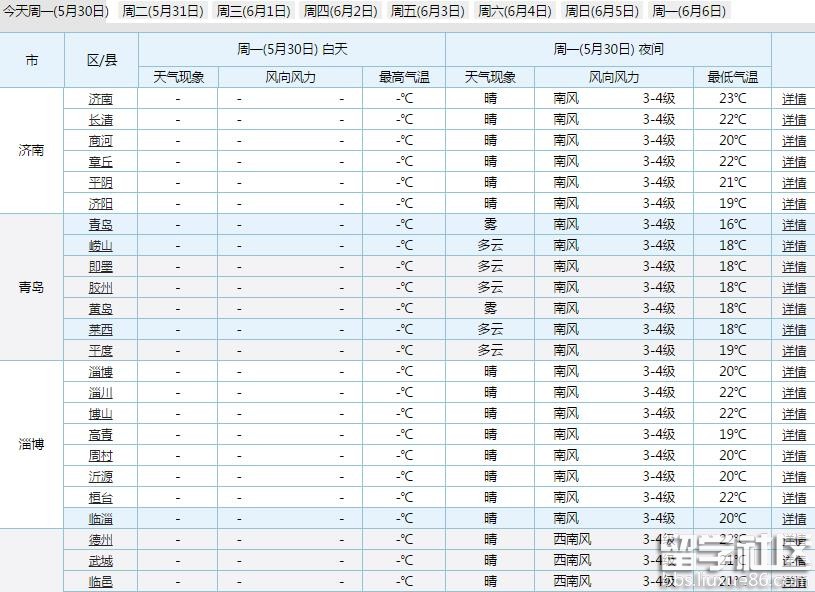Open 详情 for the 商河 row
This screenshot has height=592, width=815.
click(794, 141)
